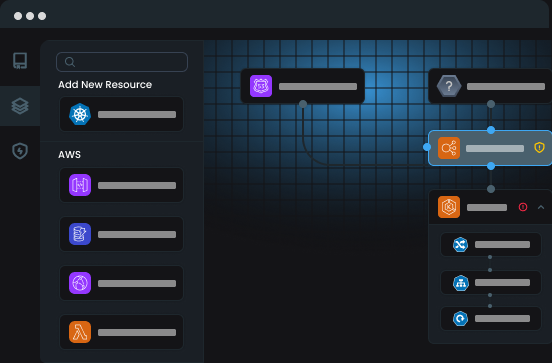Select the orange share-graph node icon

coord(449,148)
